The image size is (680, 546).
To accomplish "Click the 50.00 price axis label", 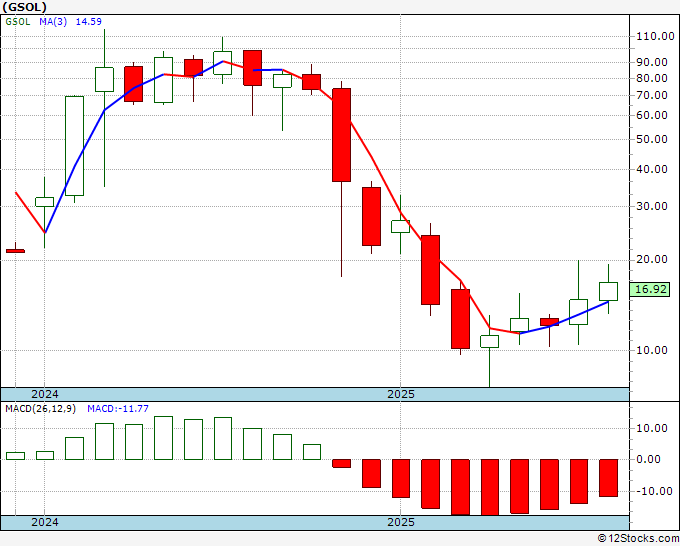I will pyautogui.click(x=652, y=140).
